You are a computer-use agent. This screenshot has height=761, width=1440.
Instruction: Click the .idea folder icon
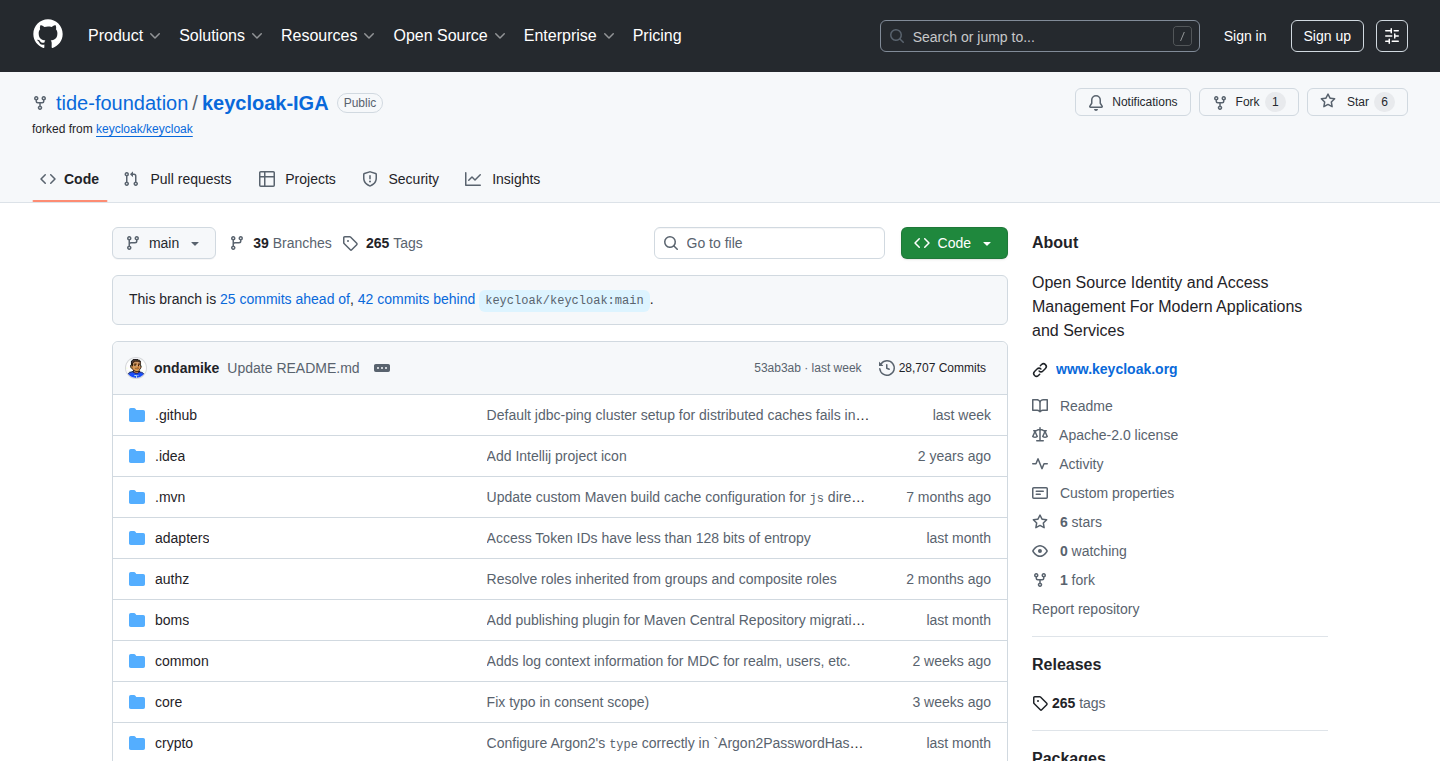point(137,456)
